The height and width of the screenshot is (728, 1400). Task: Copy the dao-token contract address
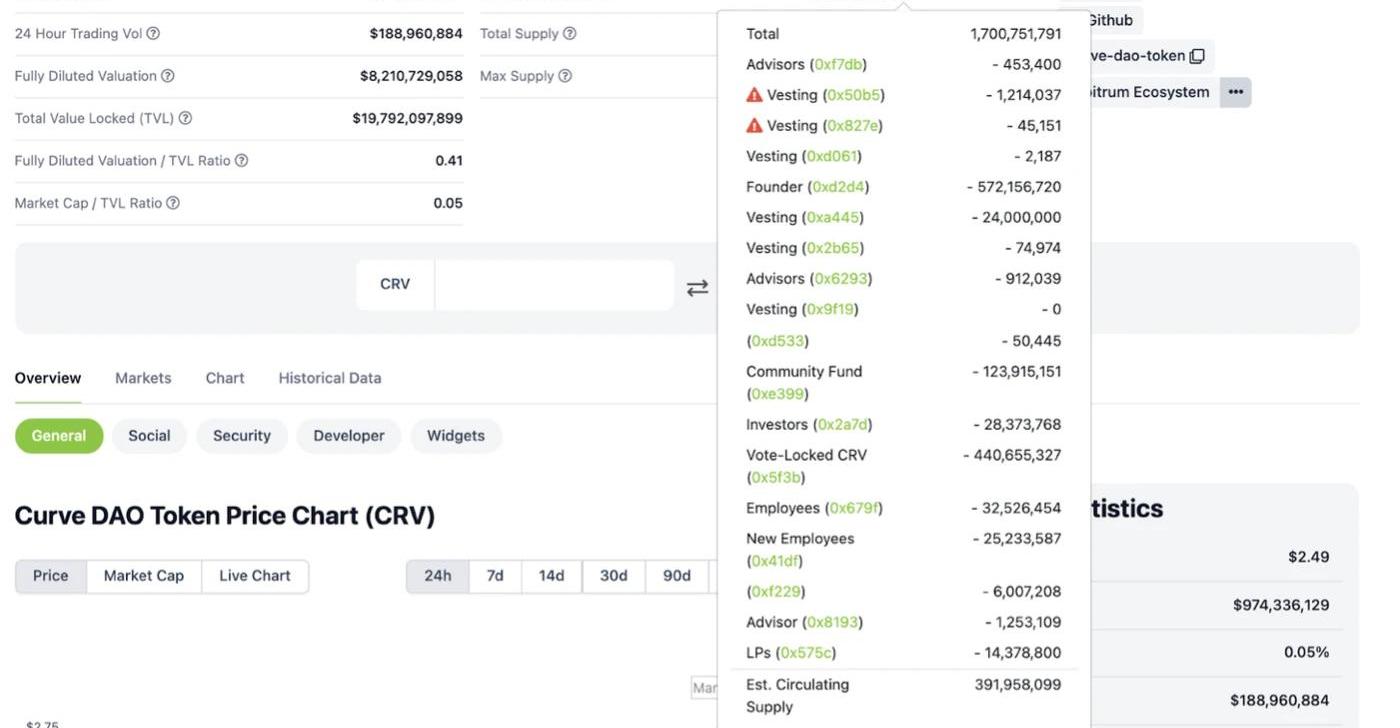point(1197,56)
